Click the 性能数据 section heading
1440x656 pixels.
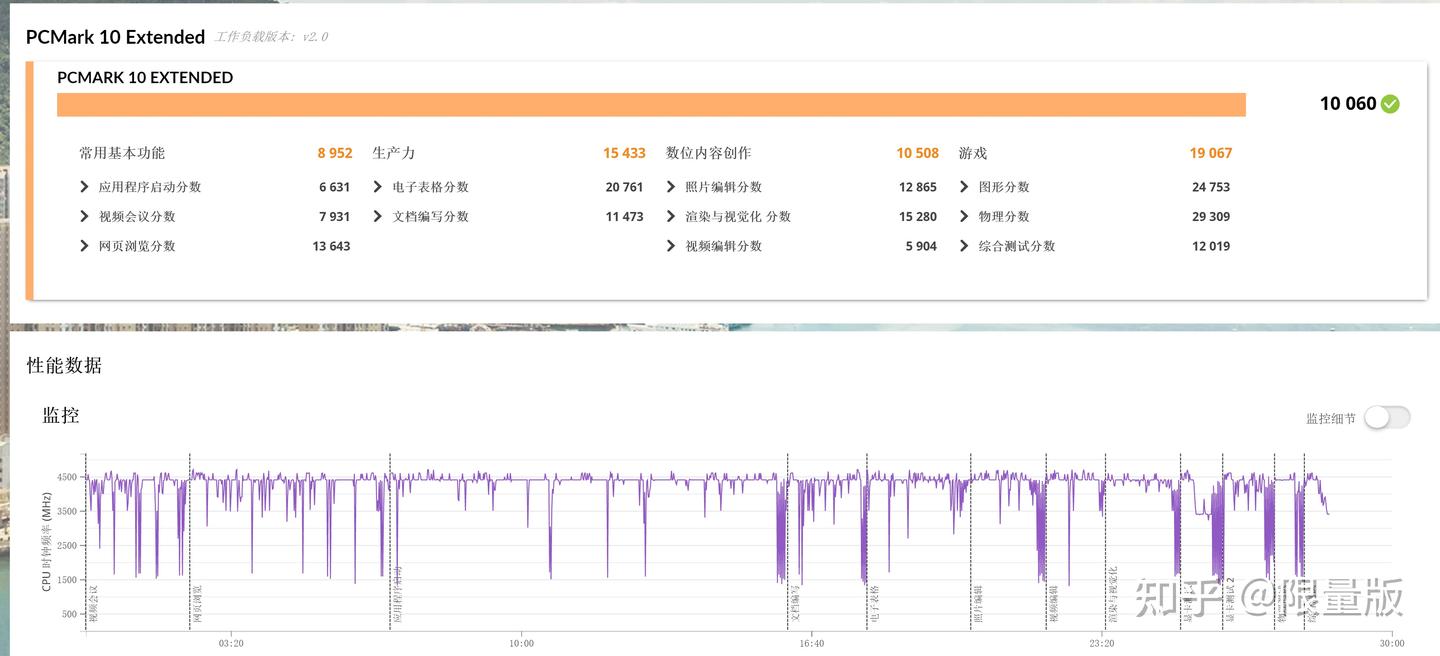64,366
